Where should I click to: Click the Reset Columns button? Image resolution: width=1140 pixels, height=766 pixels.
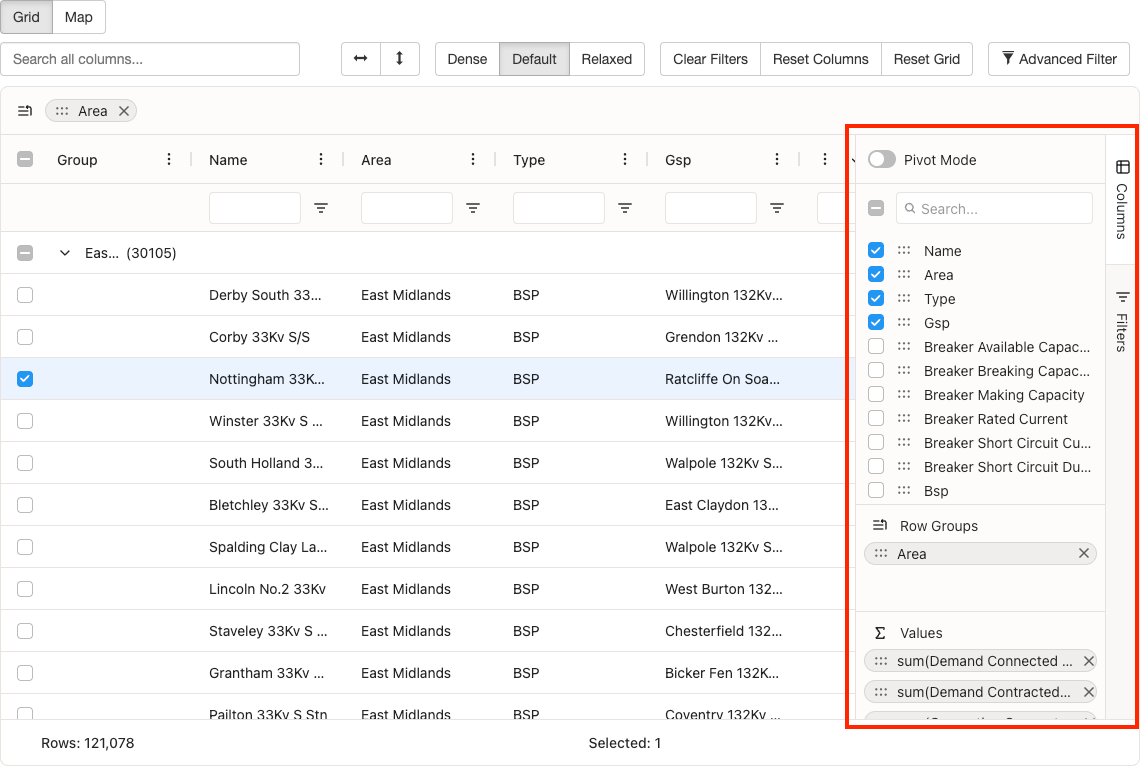coord(820,59)
